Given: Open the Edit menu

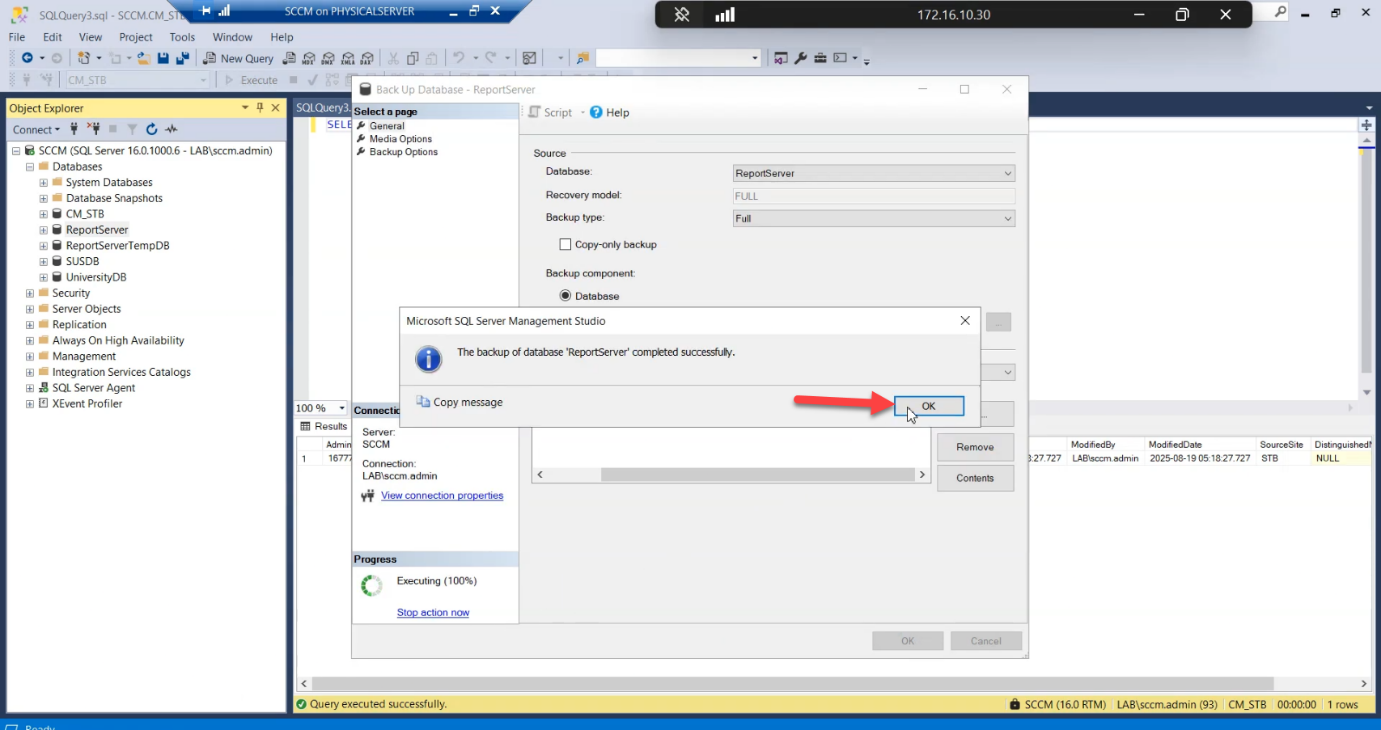Looking at the screenshot, I should [52, 37].
